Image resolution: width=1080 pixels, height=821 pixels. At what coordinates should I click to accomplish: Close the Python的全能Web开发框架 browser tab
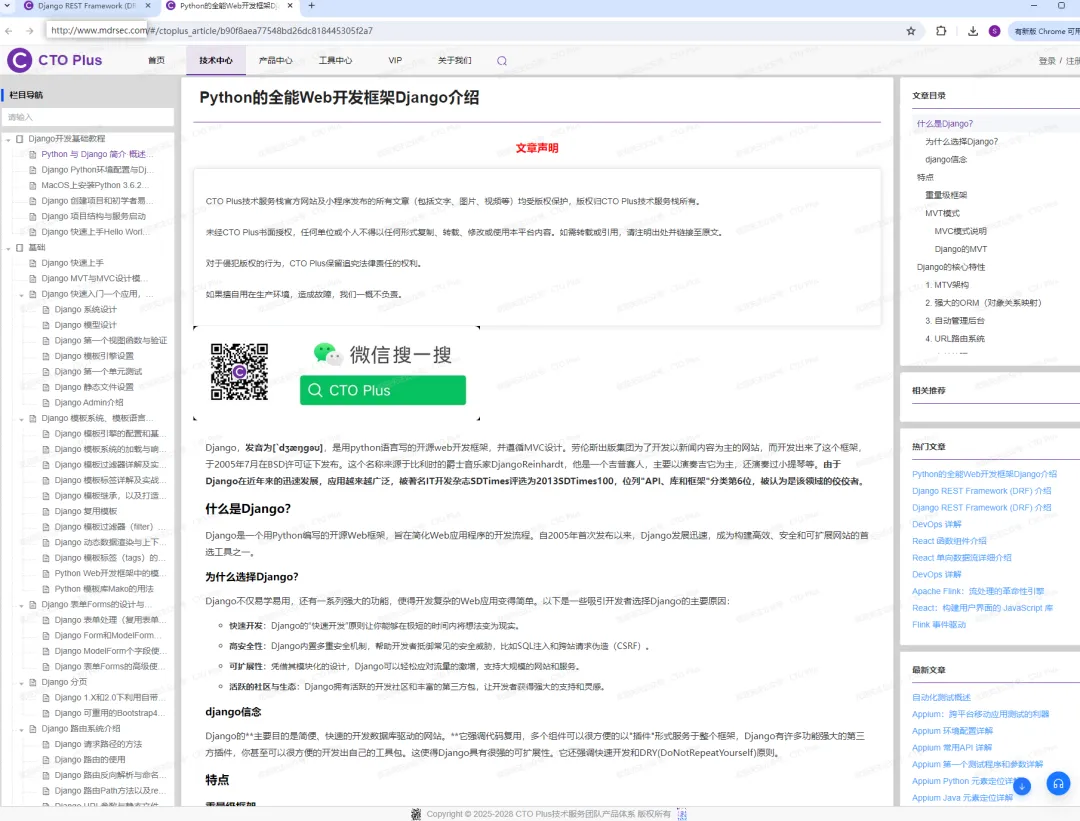tap(290, 6)
